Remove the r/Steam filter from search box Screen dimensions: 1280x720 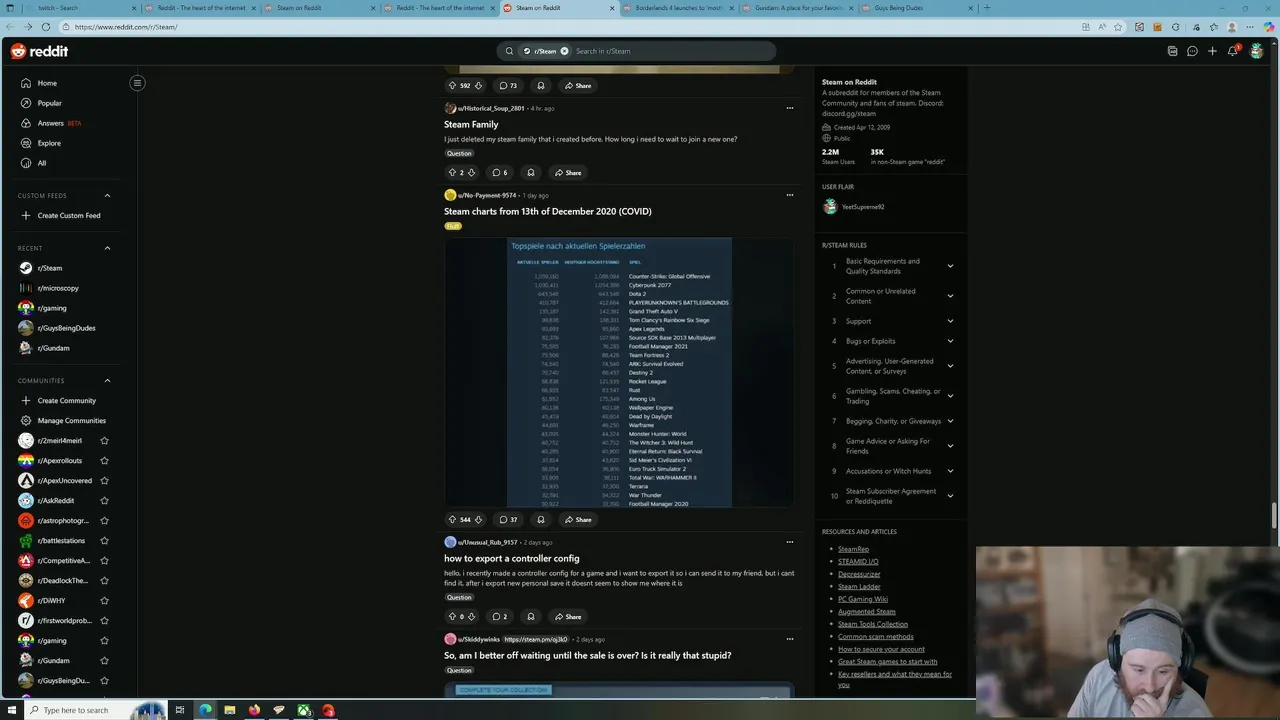point(564,51)
